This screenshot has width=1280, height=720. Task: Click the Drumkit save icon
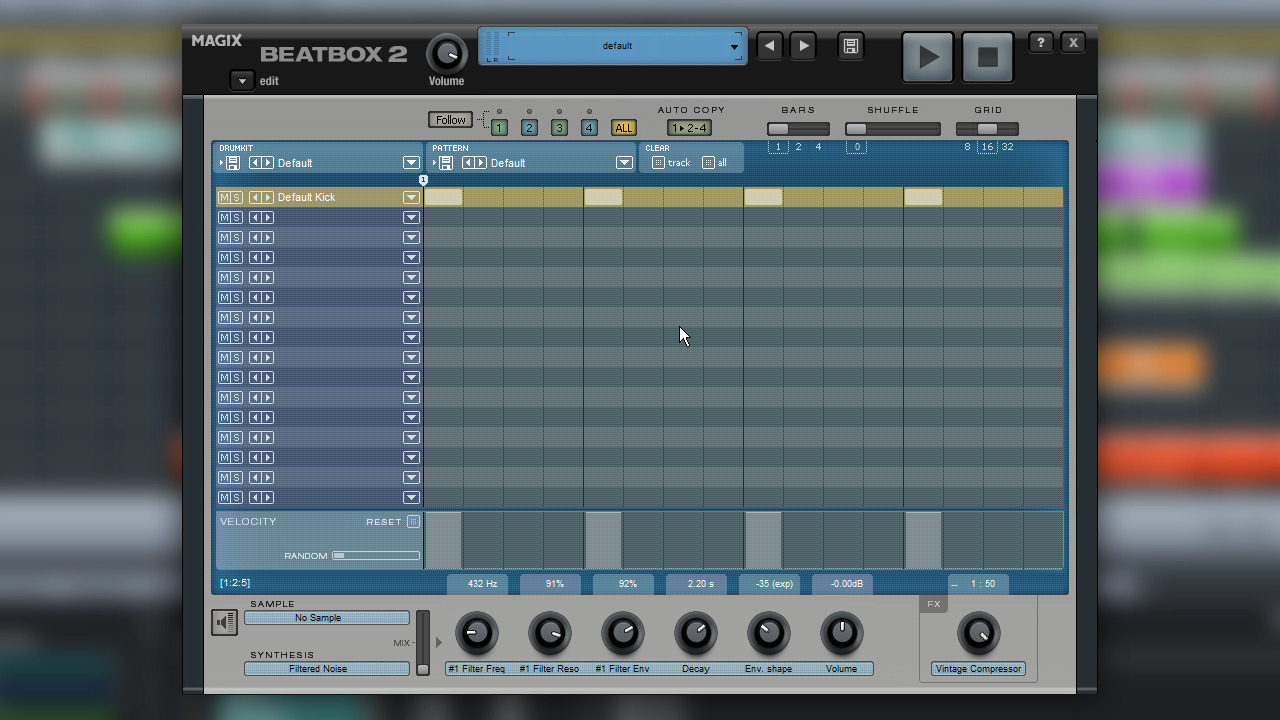coord(230,163)
